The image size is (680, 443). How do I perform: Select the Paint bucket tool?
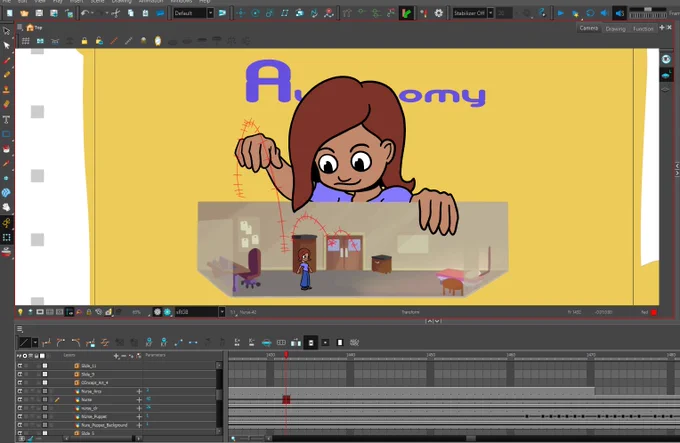pyautogui.click(x=7, y=149)
